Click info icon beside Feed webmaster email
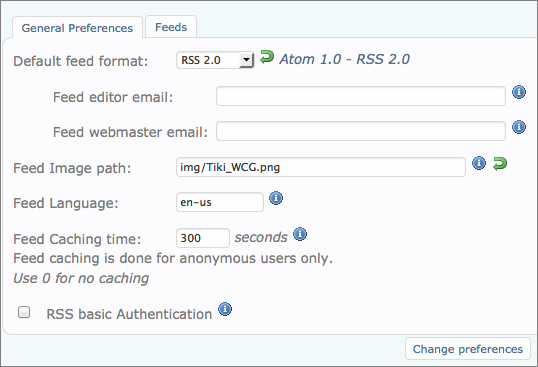The width and height of the screenshot is (538, 367). click(x=519, y=127)
